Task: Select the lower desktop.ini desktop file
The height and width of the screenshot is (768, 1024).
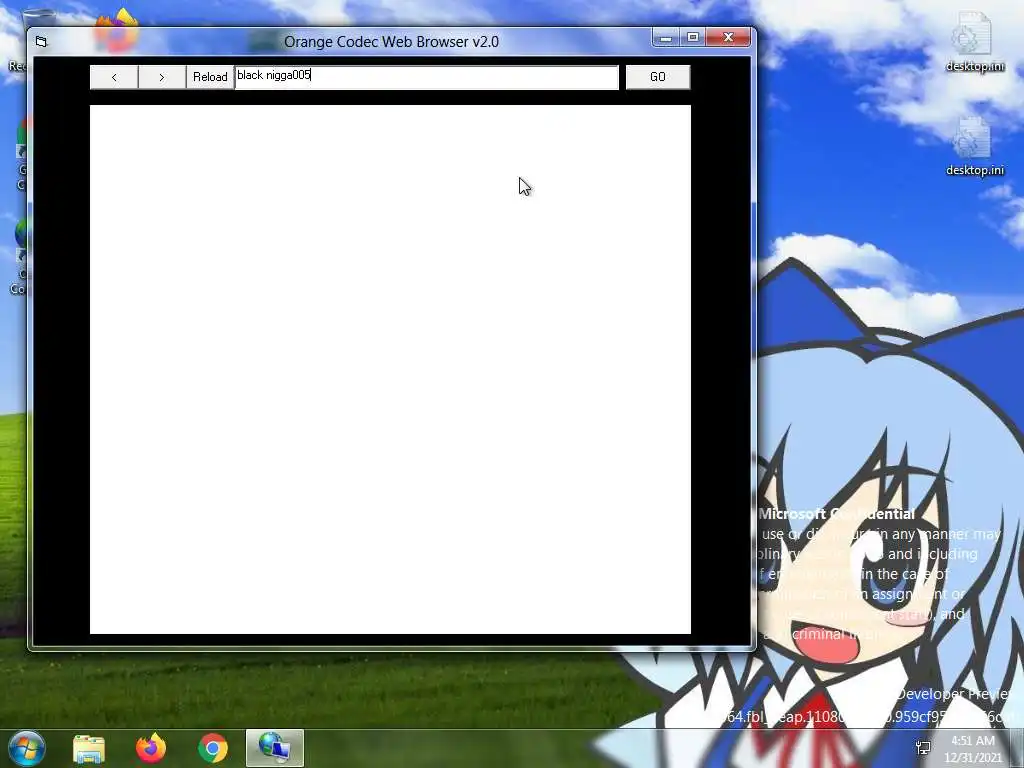Action: (974, 146)
